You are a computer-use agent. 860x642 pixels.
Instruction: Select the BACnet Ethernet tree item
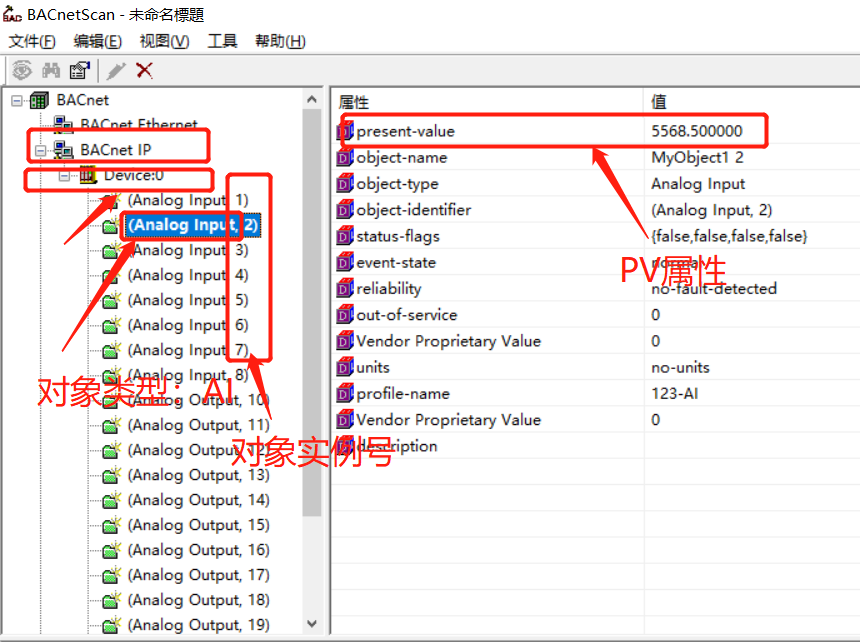pyautogui.click(x=139, y=124)
